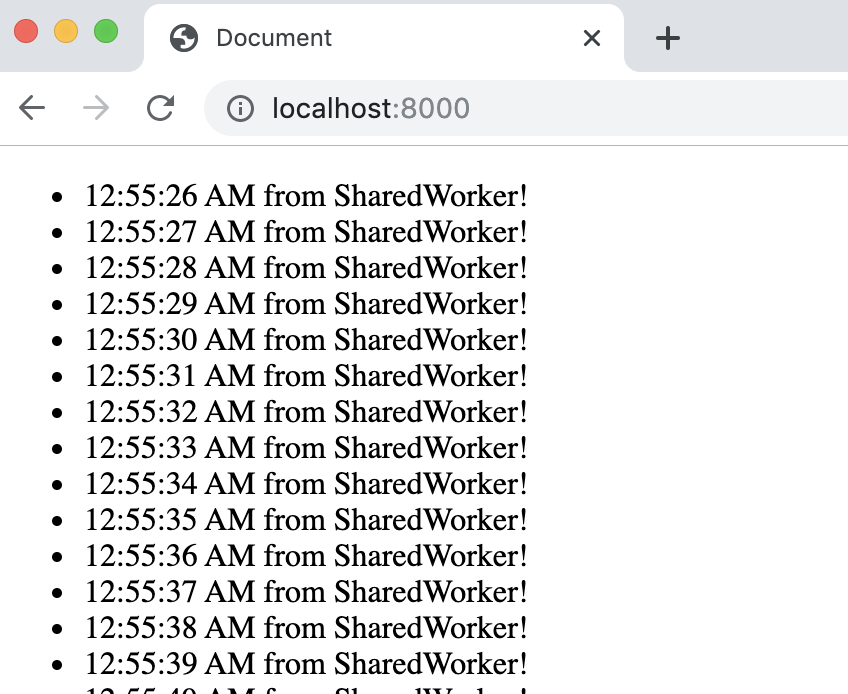Click the forward navigation arrow
Screen dimensions: 848x694
click(x=96, y=108)
